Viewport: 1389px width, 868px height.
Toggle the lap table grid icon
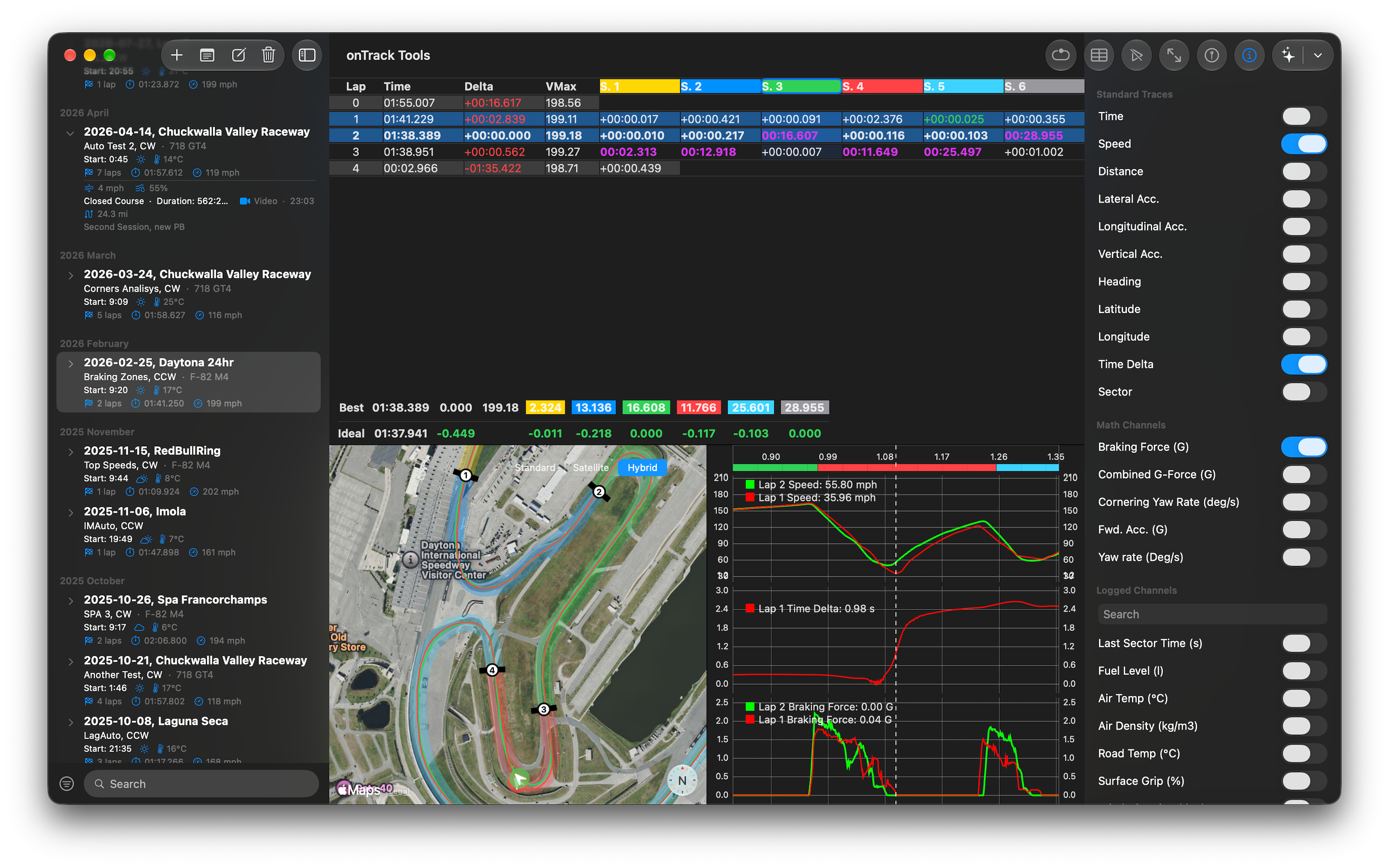click(x=1099, y=55)
